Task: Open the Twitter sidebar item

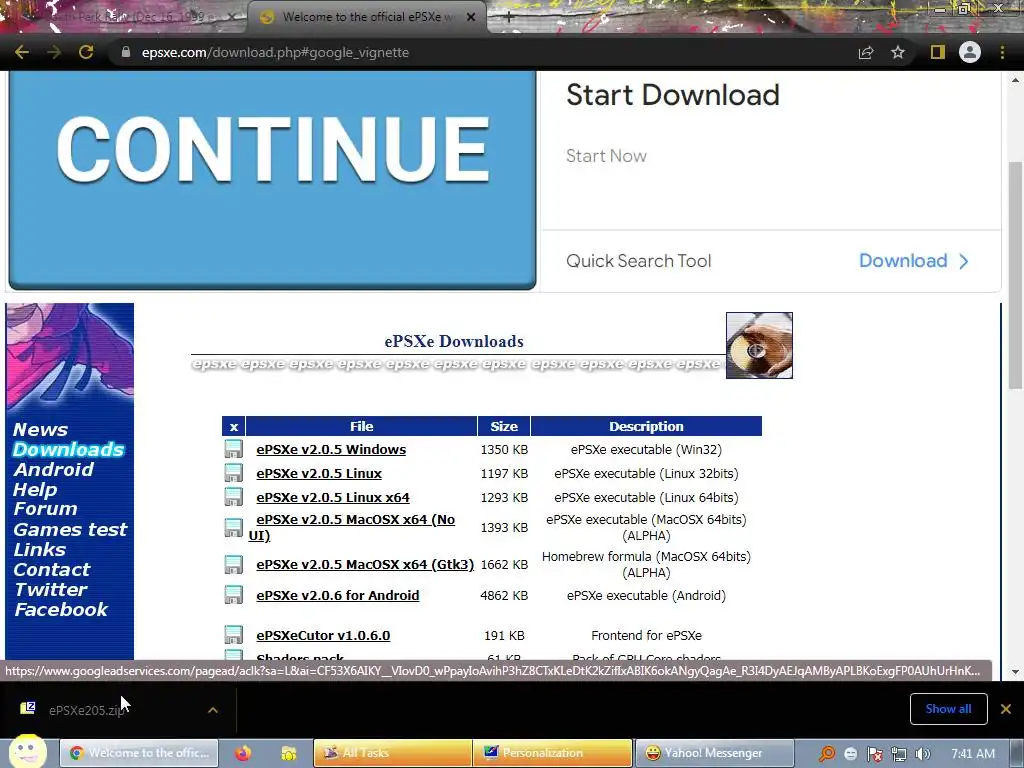Action: (x=50, y=590)
